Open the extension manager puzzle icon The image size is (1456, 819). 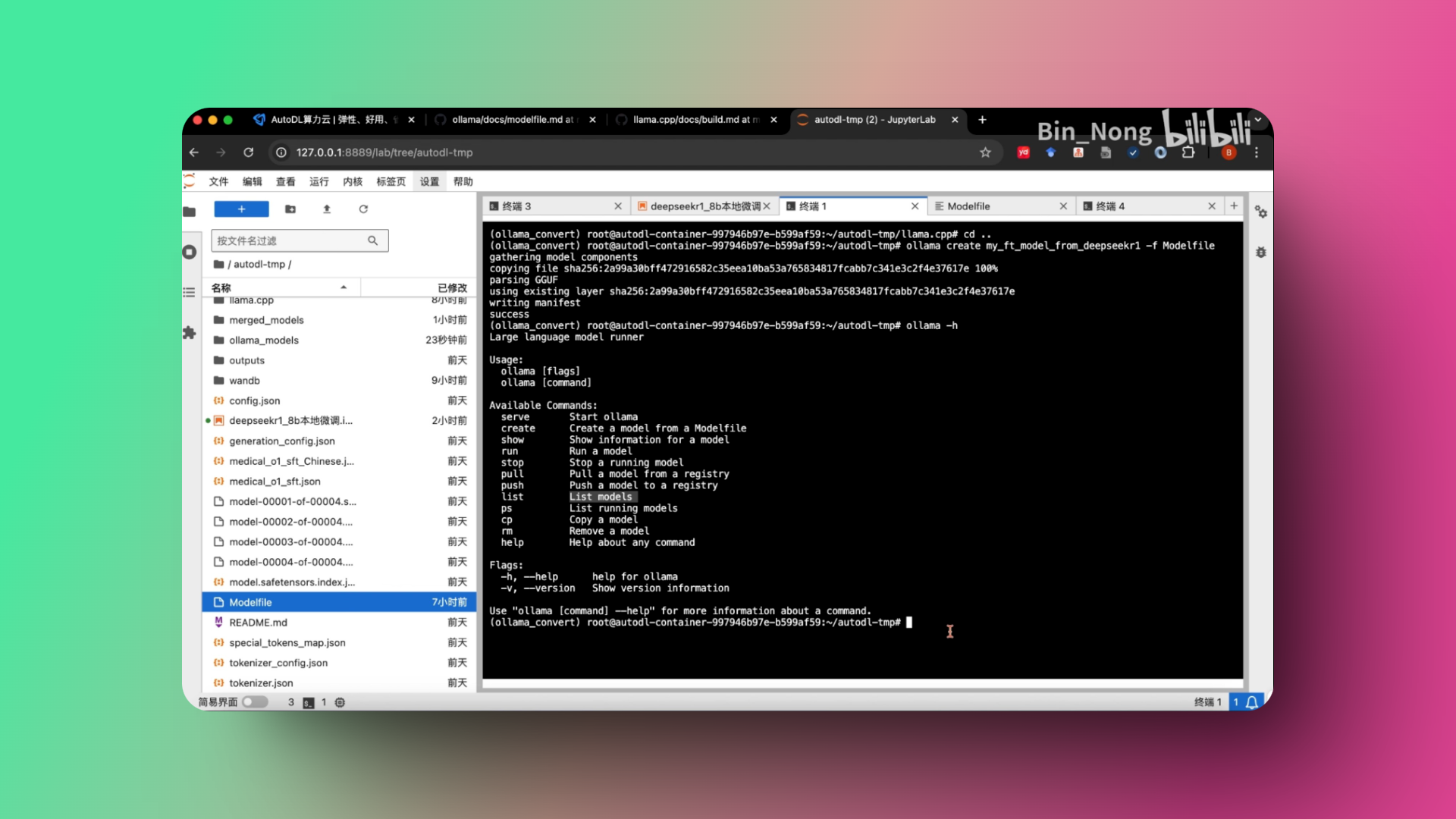(x=190, y=333)
